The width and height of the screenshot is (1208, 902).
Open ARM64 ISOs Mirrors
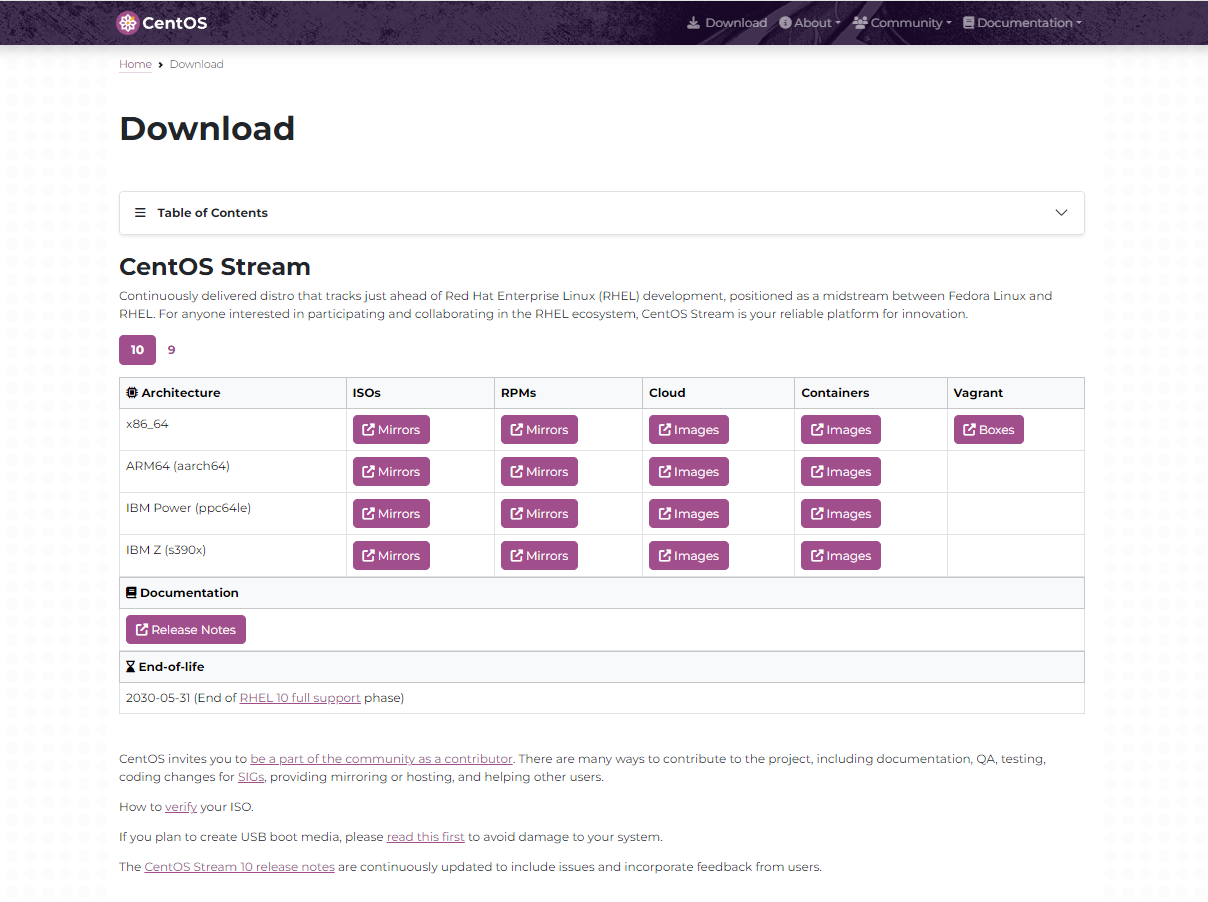tap(391, 472)
